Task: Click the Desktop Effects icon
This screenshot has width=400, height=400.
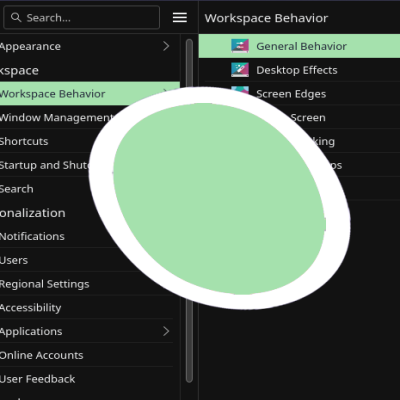Action: (x=240, y=70)
